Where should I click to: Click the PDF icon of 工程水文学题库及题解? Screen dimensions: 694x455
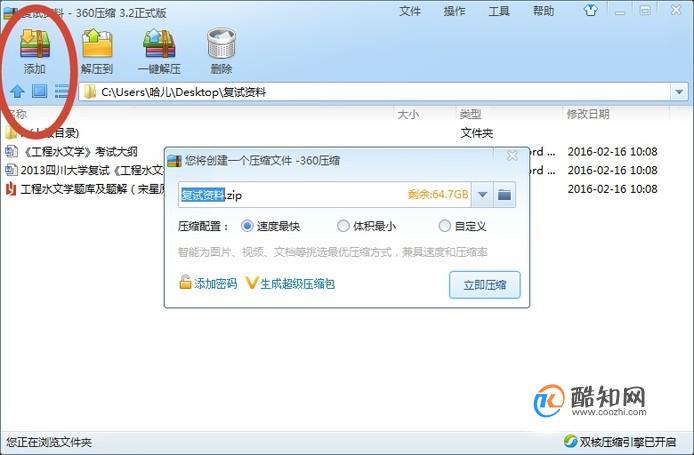coord(11,189)
